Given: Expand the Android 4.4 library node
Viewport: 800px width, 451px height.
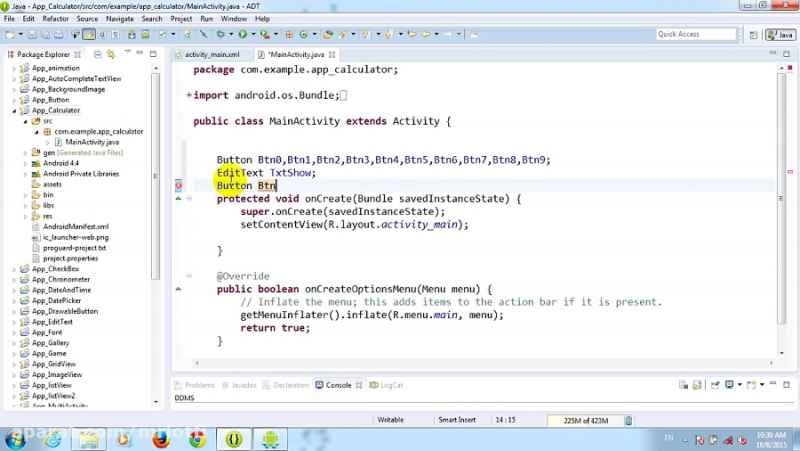Looking at the screenshot, I should (x=26, y=164).
